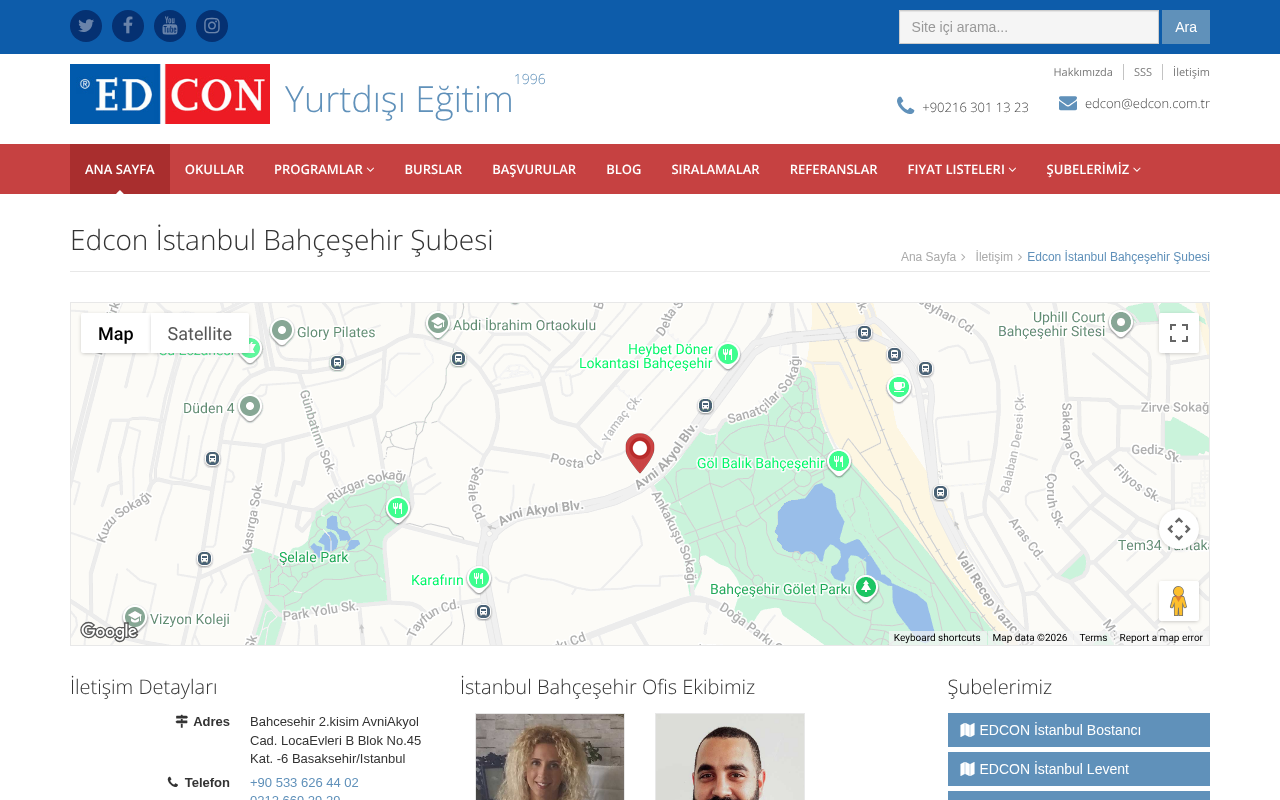Click the EDCON logo

[170, 94]
